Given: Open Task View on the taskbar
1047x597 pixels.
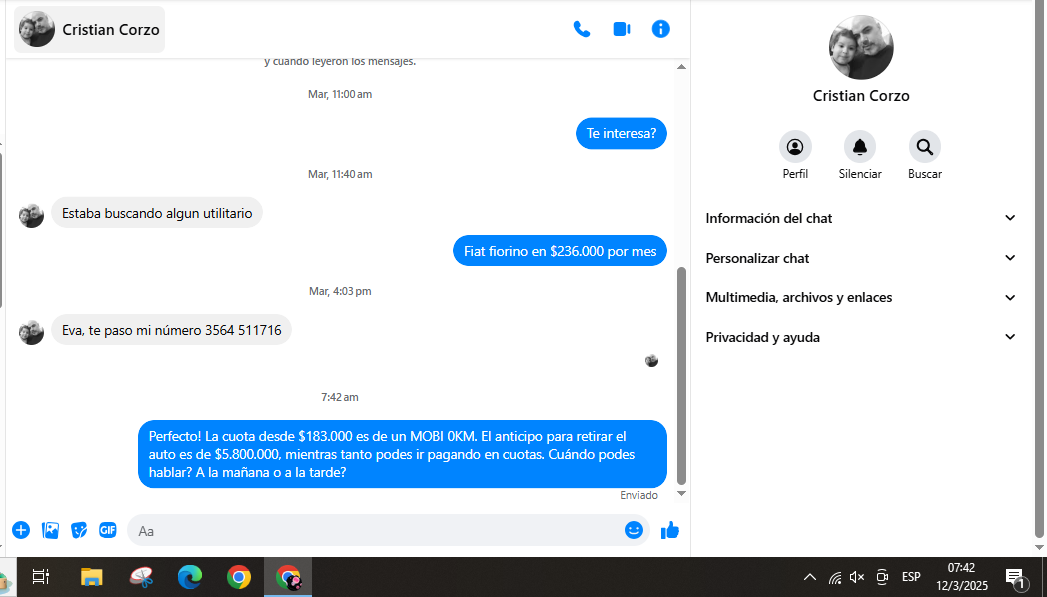Looking at the screenshot, I should [x=41, y=576].
